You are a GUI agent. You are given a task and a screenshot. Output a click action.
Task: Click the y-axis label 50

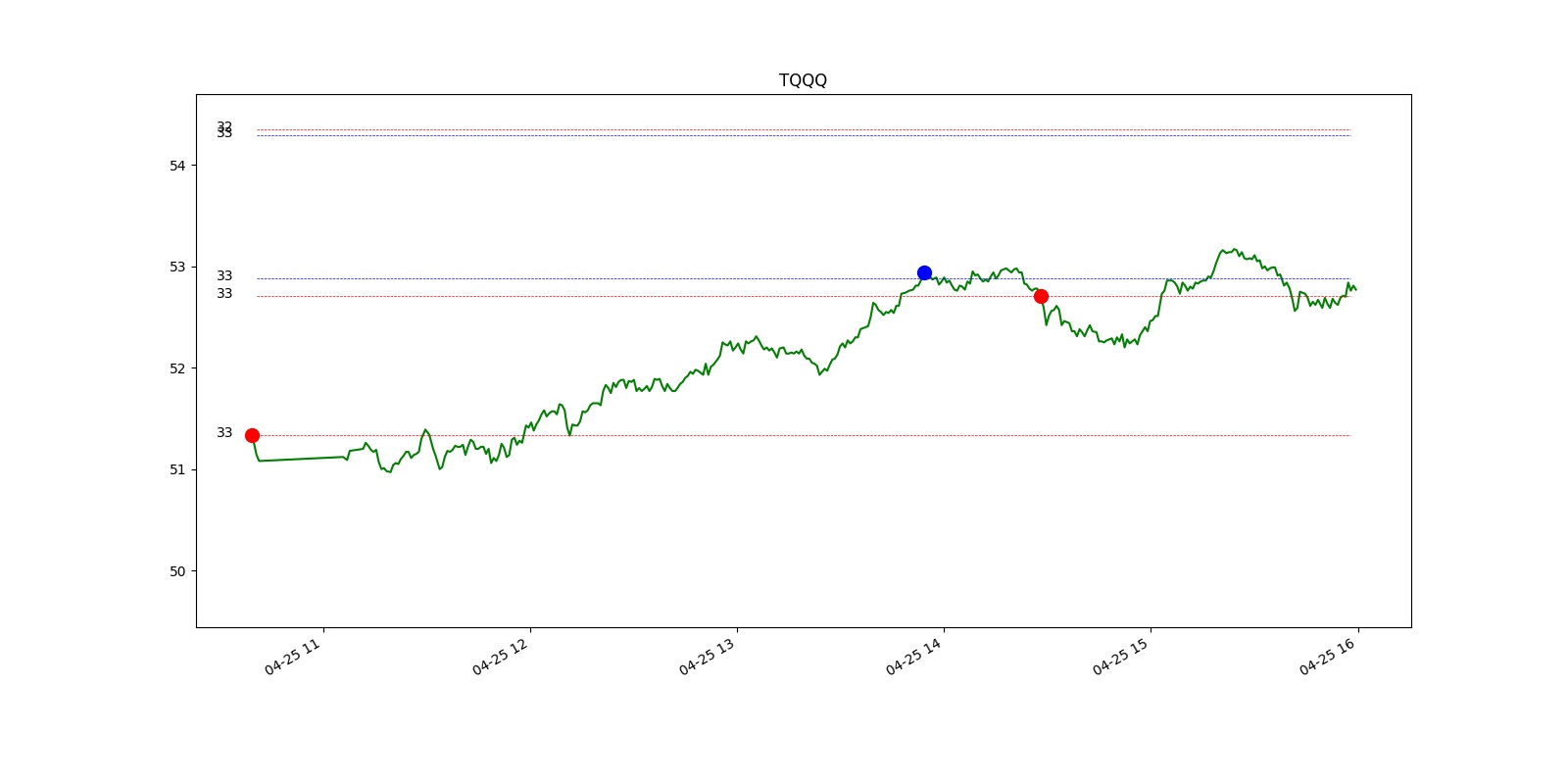177,571
